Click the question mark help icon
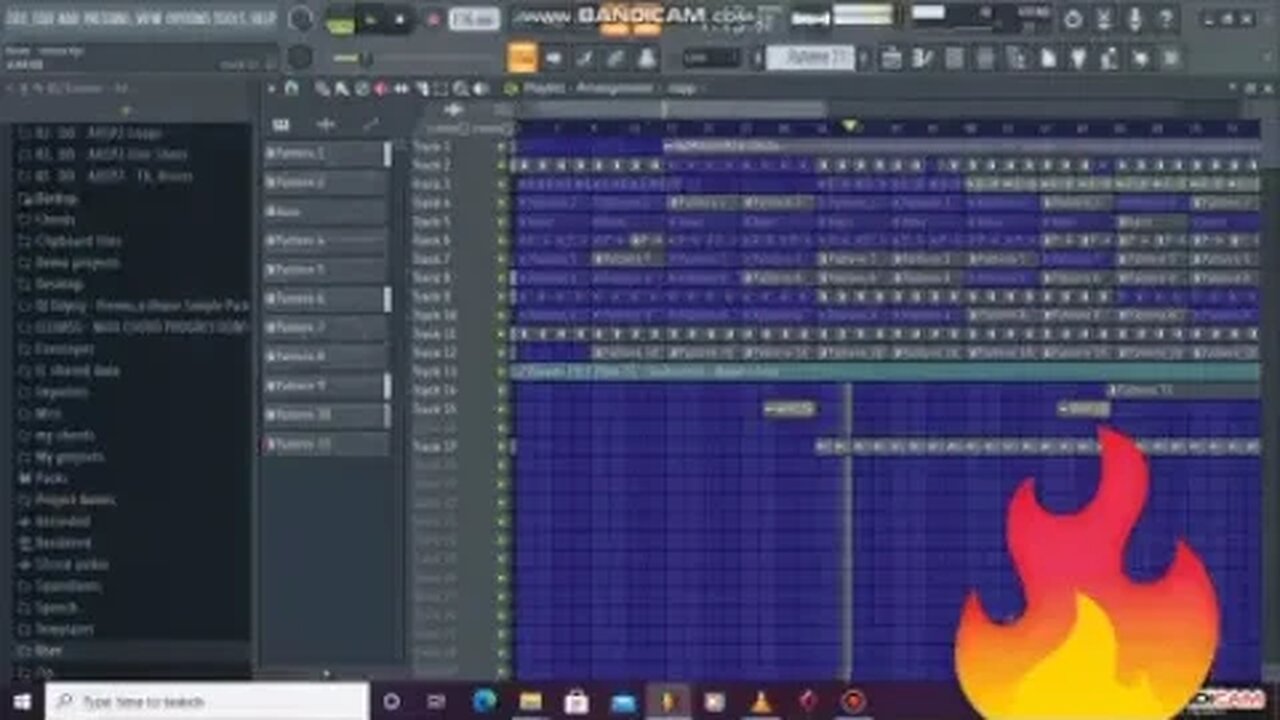This screenshot has width=1280, height=720. pos(1165,19)
